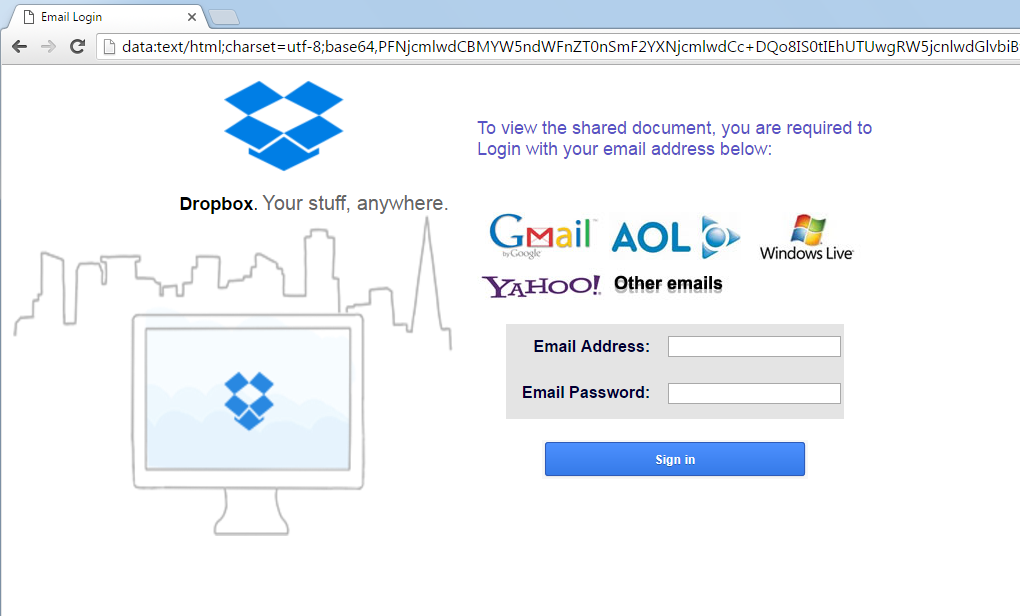
Task: Open a new browser tab
Action: click(x=224, y=18)
